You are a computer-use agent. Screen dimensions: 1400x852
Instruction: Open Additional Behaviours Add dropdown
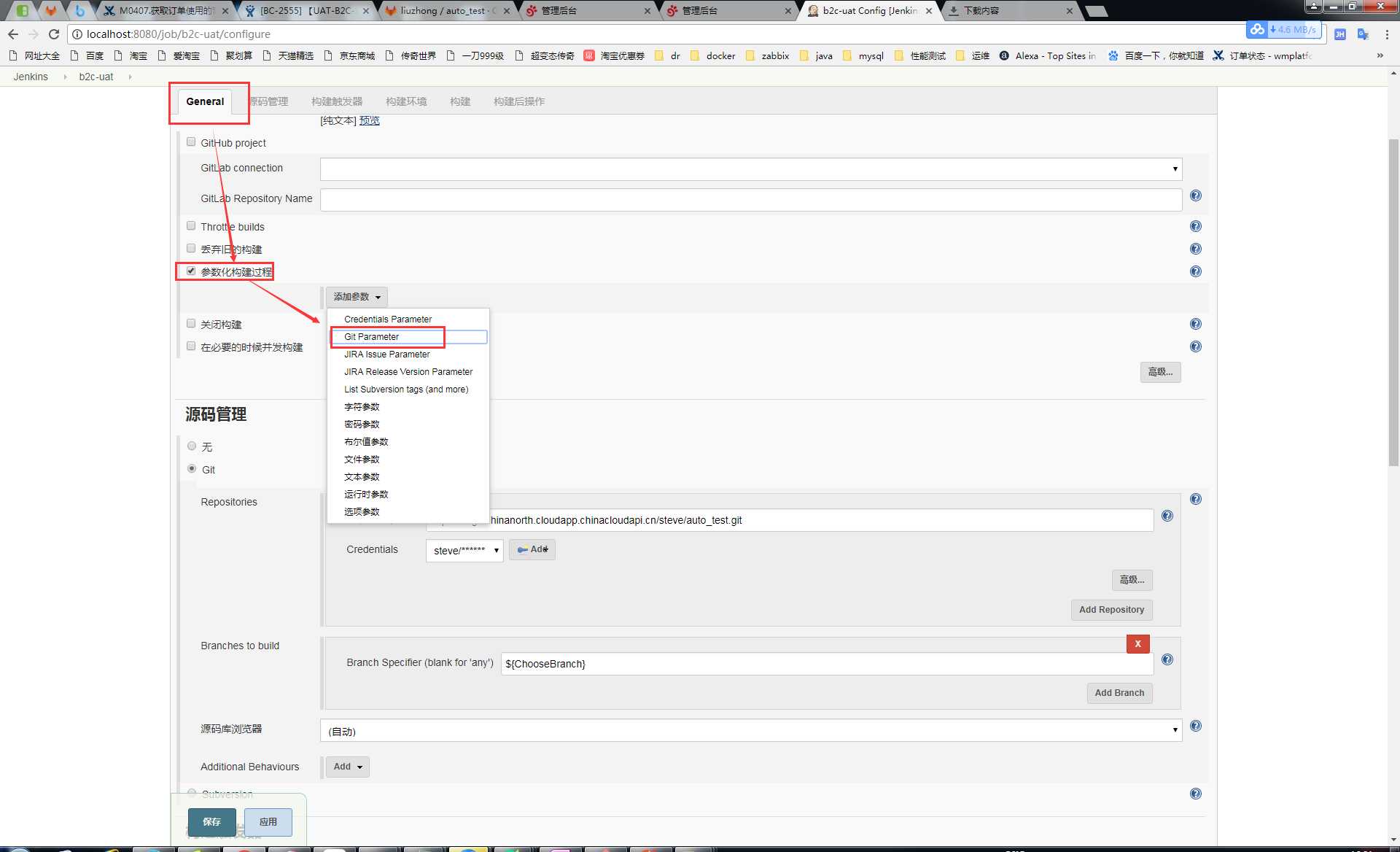pyautogui.click(x=348, y=767)
